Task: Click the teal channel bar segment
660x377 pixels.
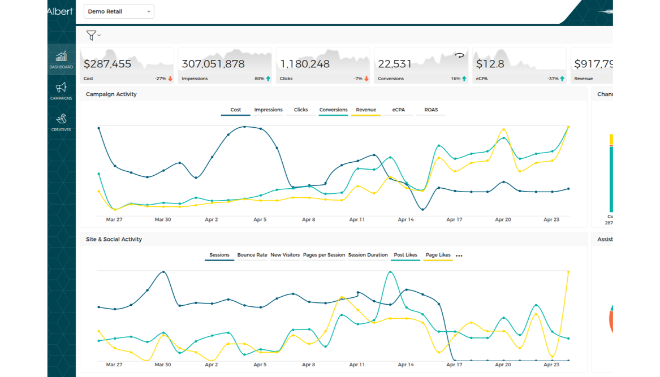Action: 611,179
